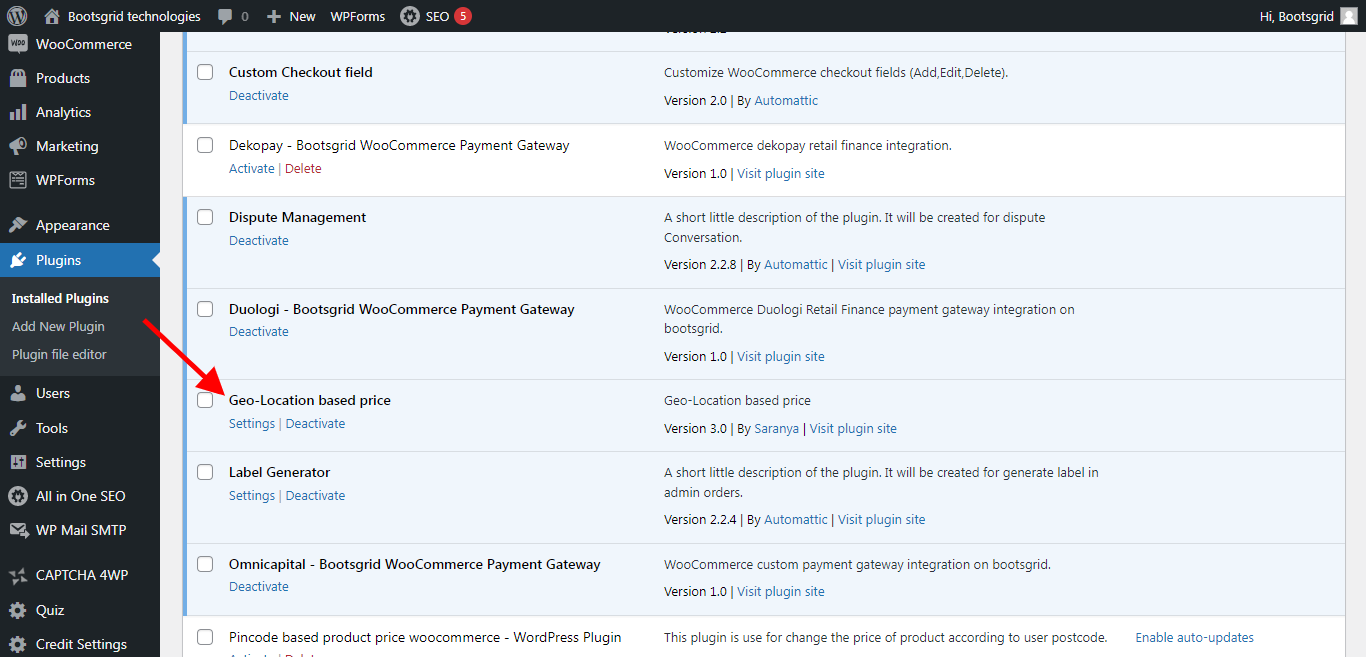Image resolution: width=1366 pixels, height=657 pixels.
Task: Check the Label Generator checkbox
Action: [x=205, y=472]
